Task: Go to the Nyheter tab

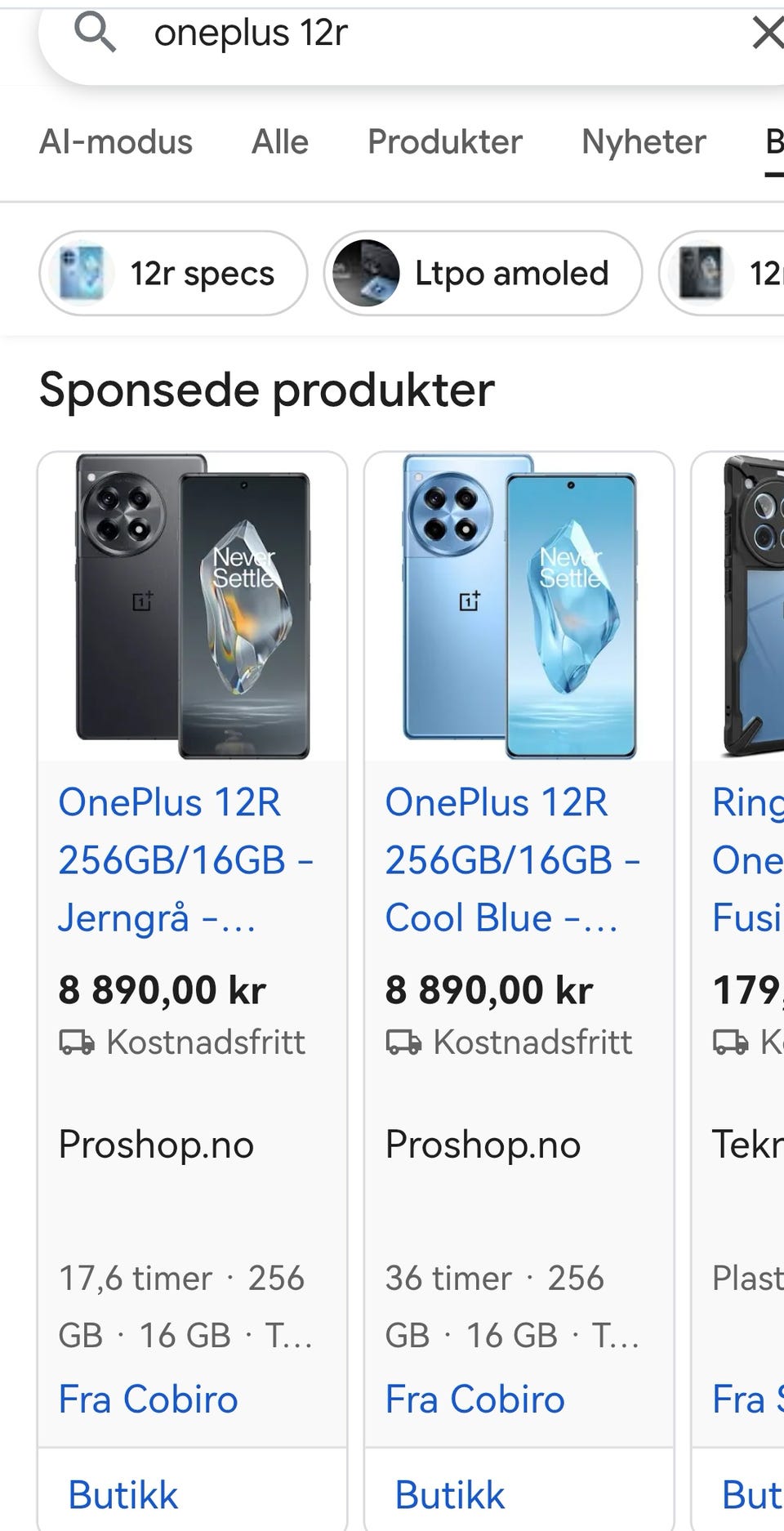Action: [644, 142]
